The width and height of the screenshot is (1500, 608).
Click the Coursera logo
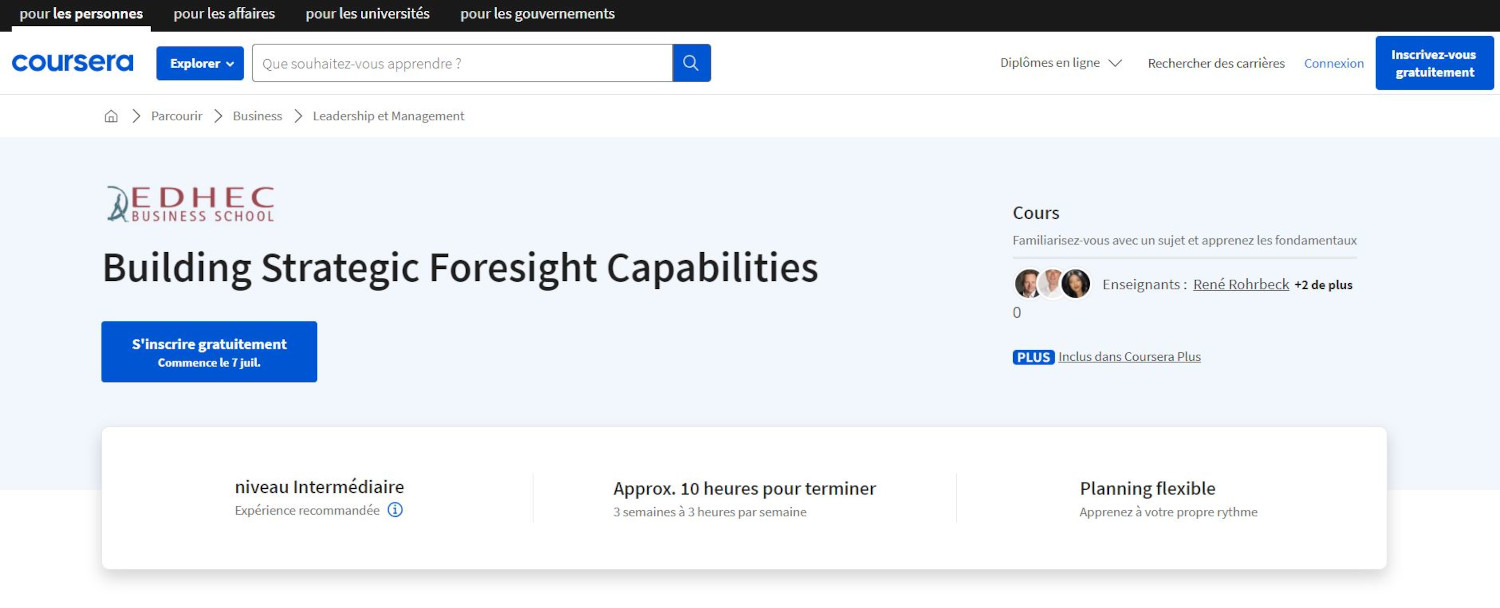click(72, 63)
